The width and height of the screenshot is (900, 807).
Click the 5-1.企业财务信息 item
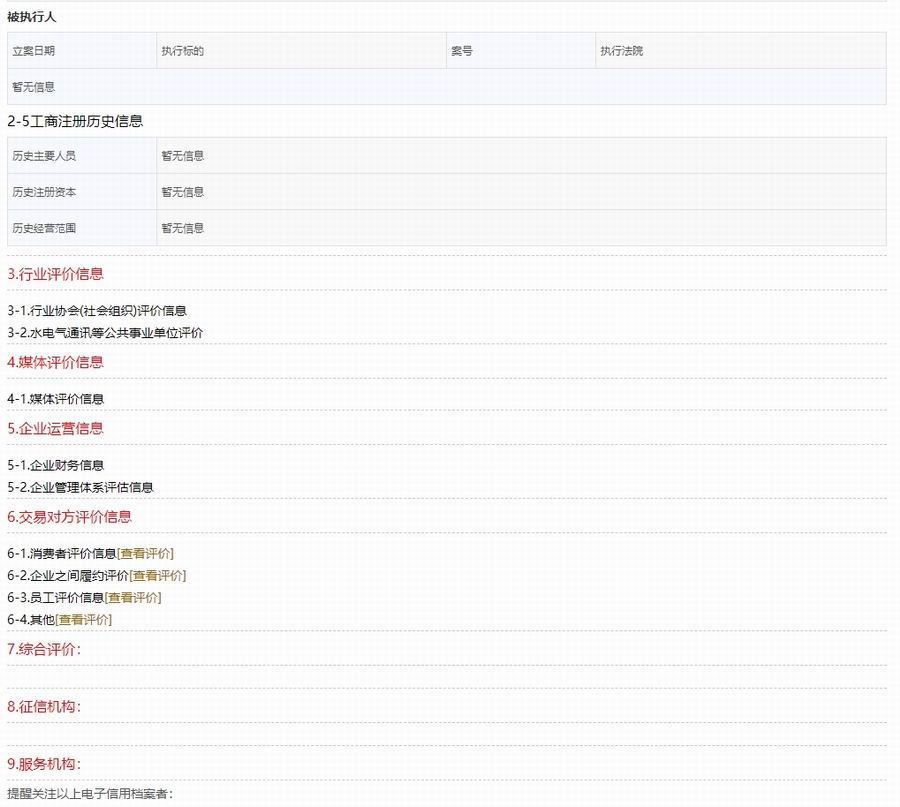[x=56, y=465]
